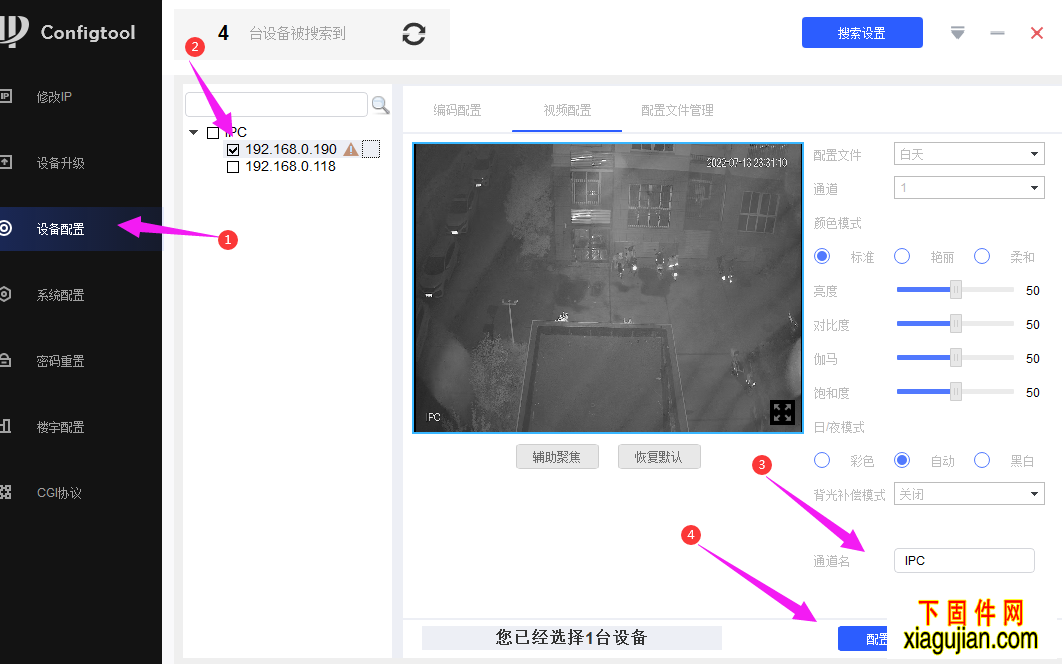The image size is (1062, 664).
Task: Click the search magnifier icon
Action: pyautogui.click(x=380, y=105)
